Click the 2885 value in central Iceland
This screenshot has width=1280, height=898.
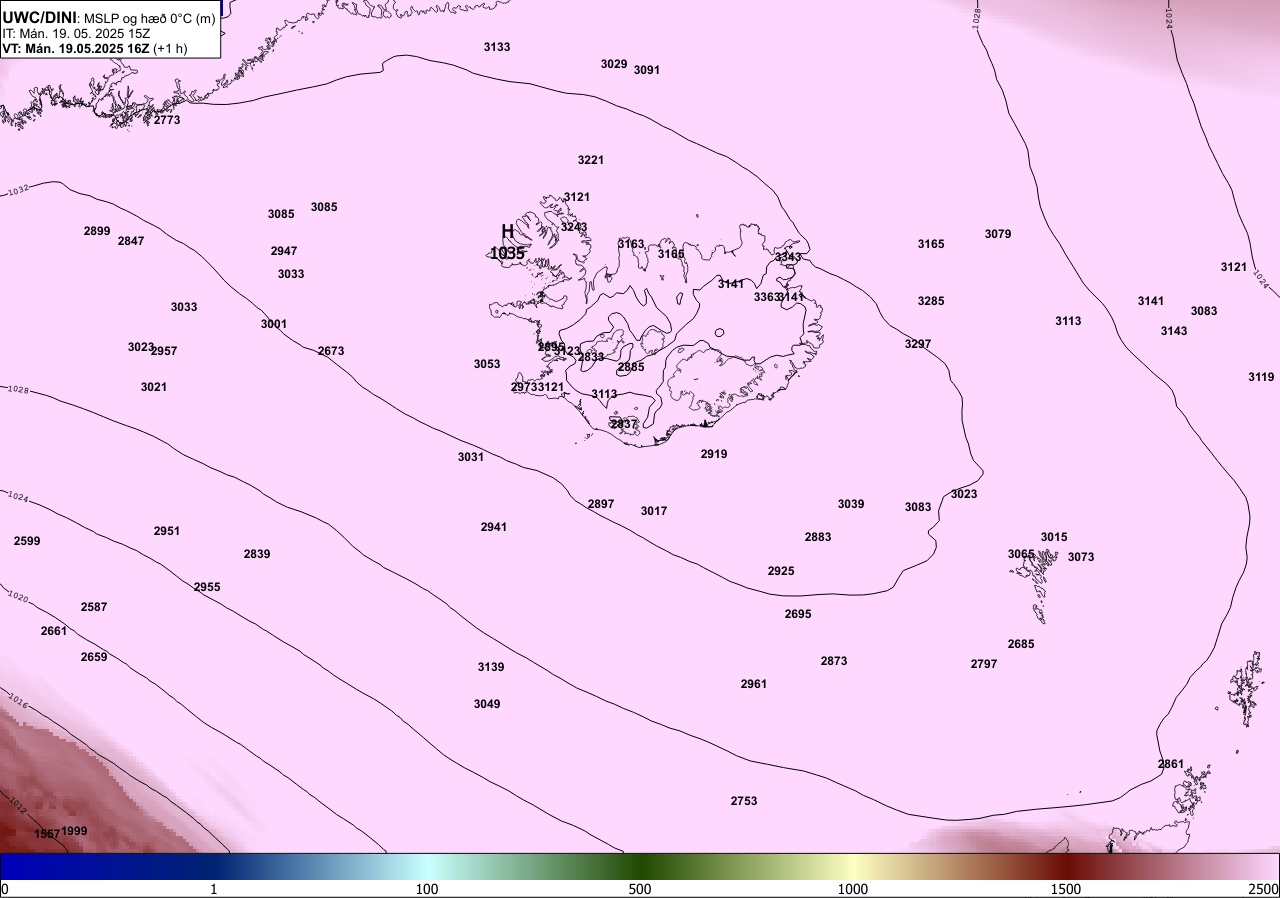pos(631,367)
